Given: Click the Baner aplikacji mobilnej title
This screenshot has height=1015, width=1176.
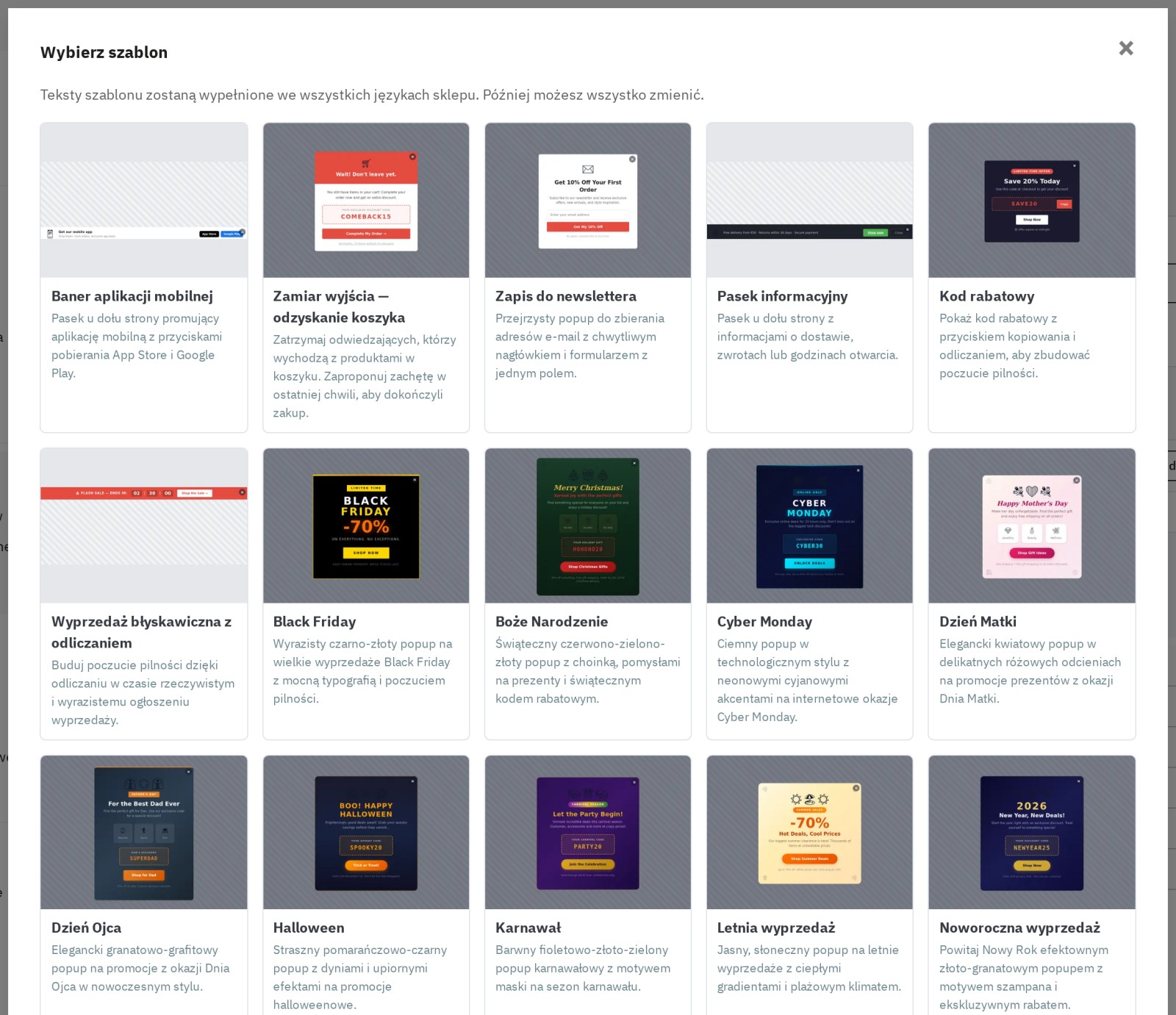Looking at the screenshot, I should (132, 296).
